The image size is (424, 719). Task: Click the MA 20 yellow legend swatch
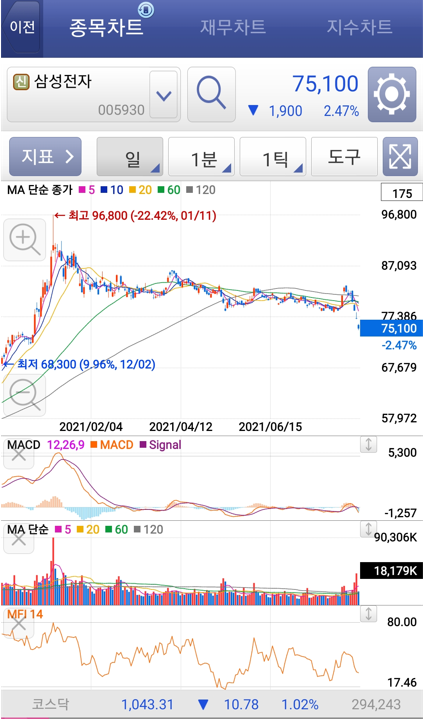click(132, 190)
